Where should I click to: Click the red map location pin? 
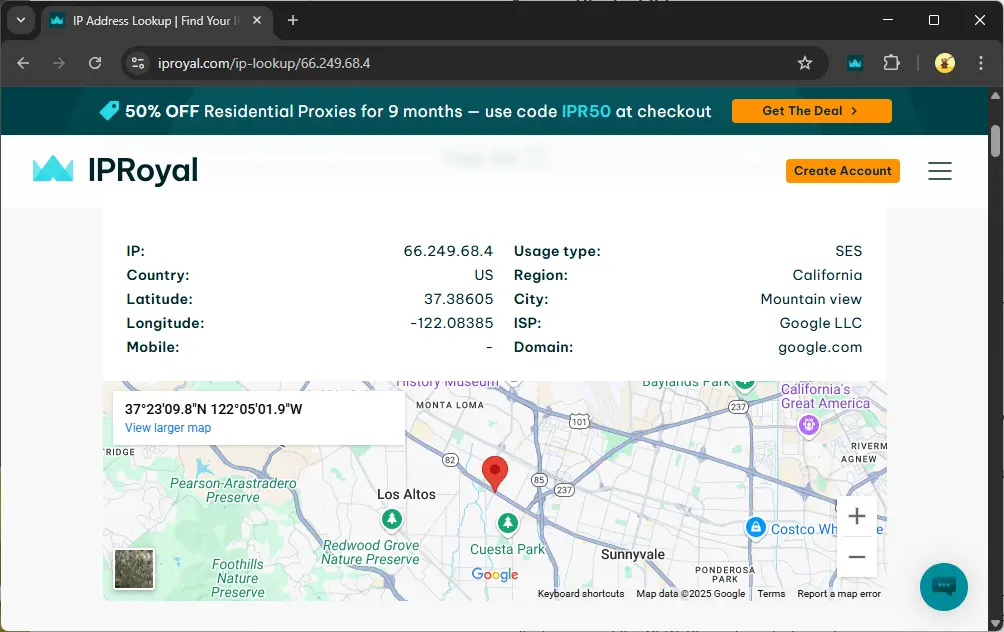[x=495, y=472]
